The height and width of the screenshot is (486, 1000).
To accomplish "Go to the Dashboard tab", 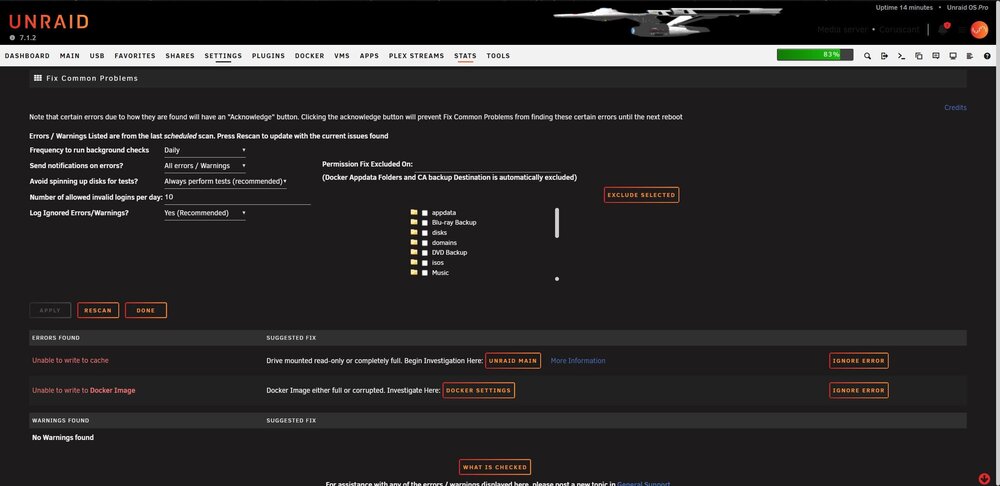I will (x=27, y=56).
